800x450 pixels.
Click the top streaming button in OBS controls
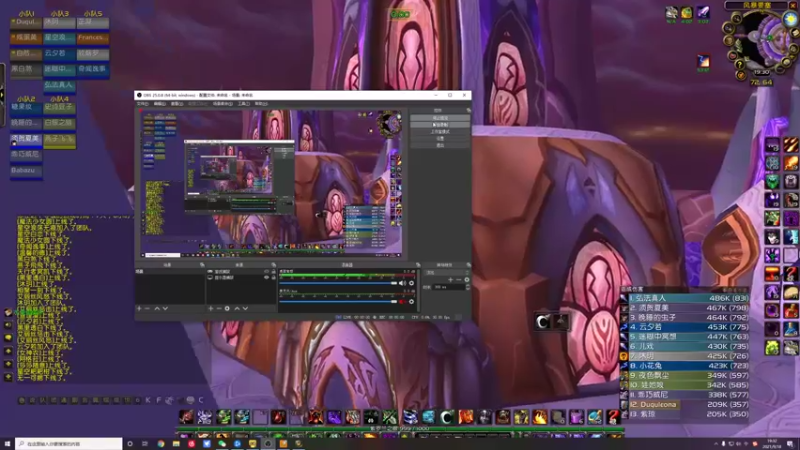pos(440,118)
